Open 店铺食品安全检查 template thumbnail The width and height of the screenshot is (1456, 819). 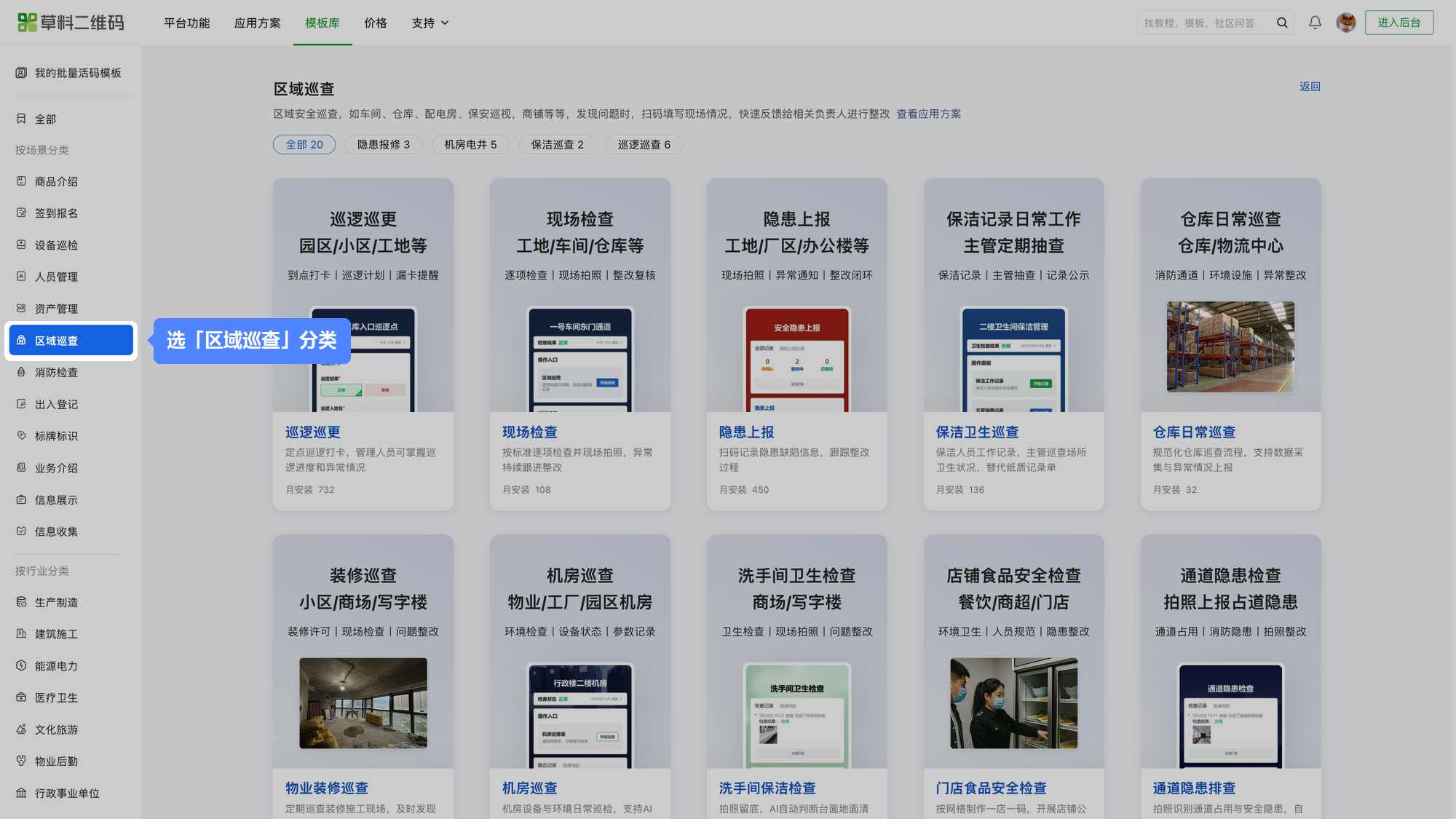1013,703
